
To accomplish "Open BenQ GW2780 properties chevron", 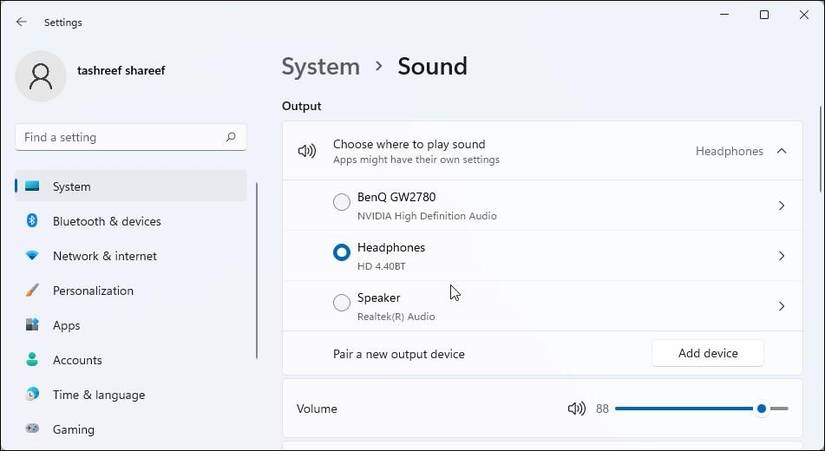I will 782,205.
